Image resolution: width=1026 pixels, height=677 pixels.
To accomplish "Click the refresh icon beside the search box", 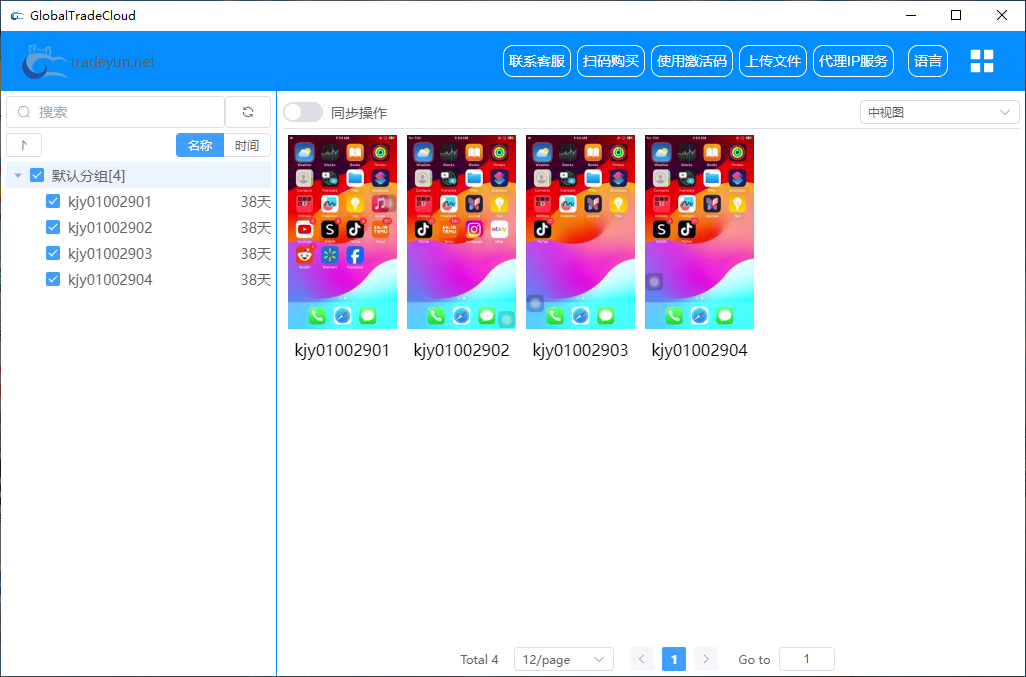I will pyautogui.click(x=248, y=112).
